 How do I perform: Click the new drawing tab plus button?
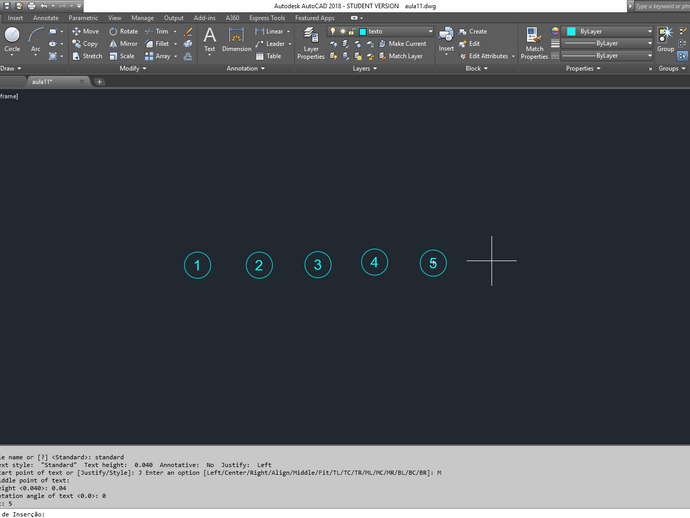[x=99, y=81]
